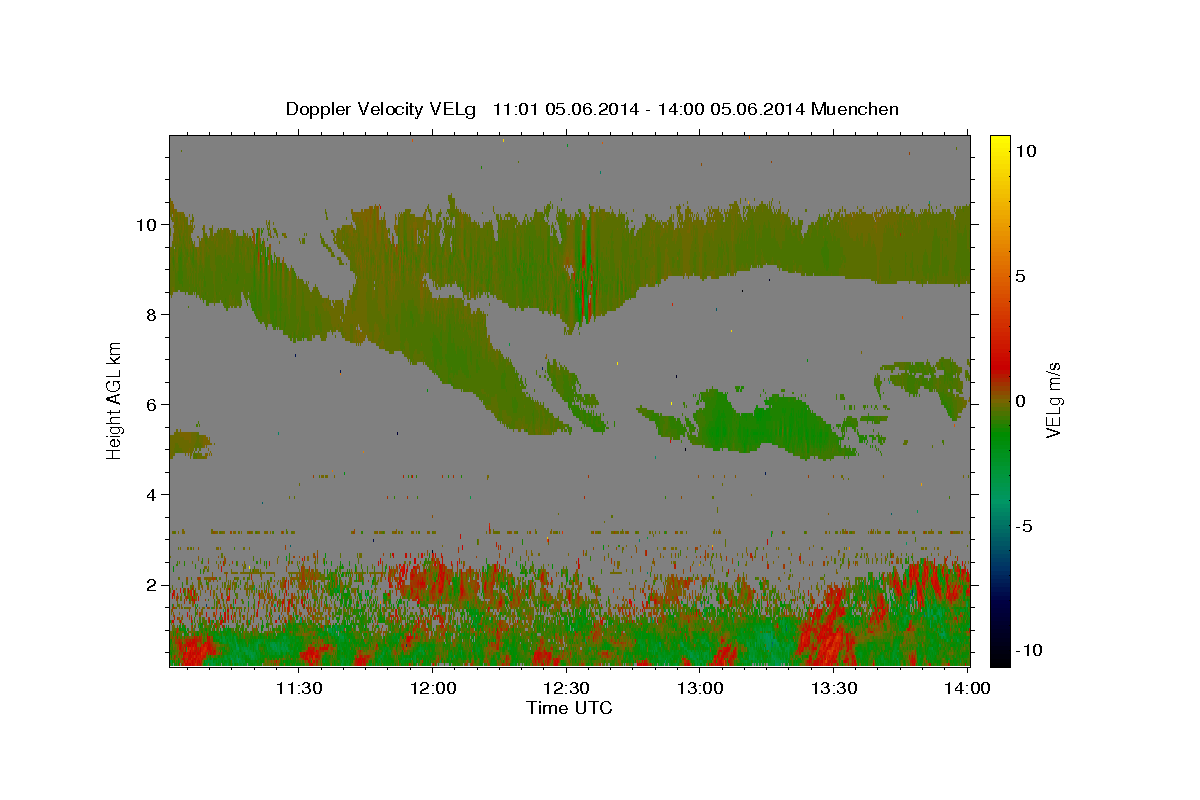
Task: Click the 'Height AGL km' axis label
Action: [115, 400]
